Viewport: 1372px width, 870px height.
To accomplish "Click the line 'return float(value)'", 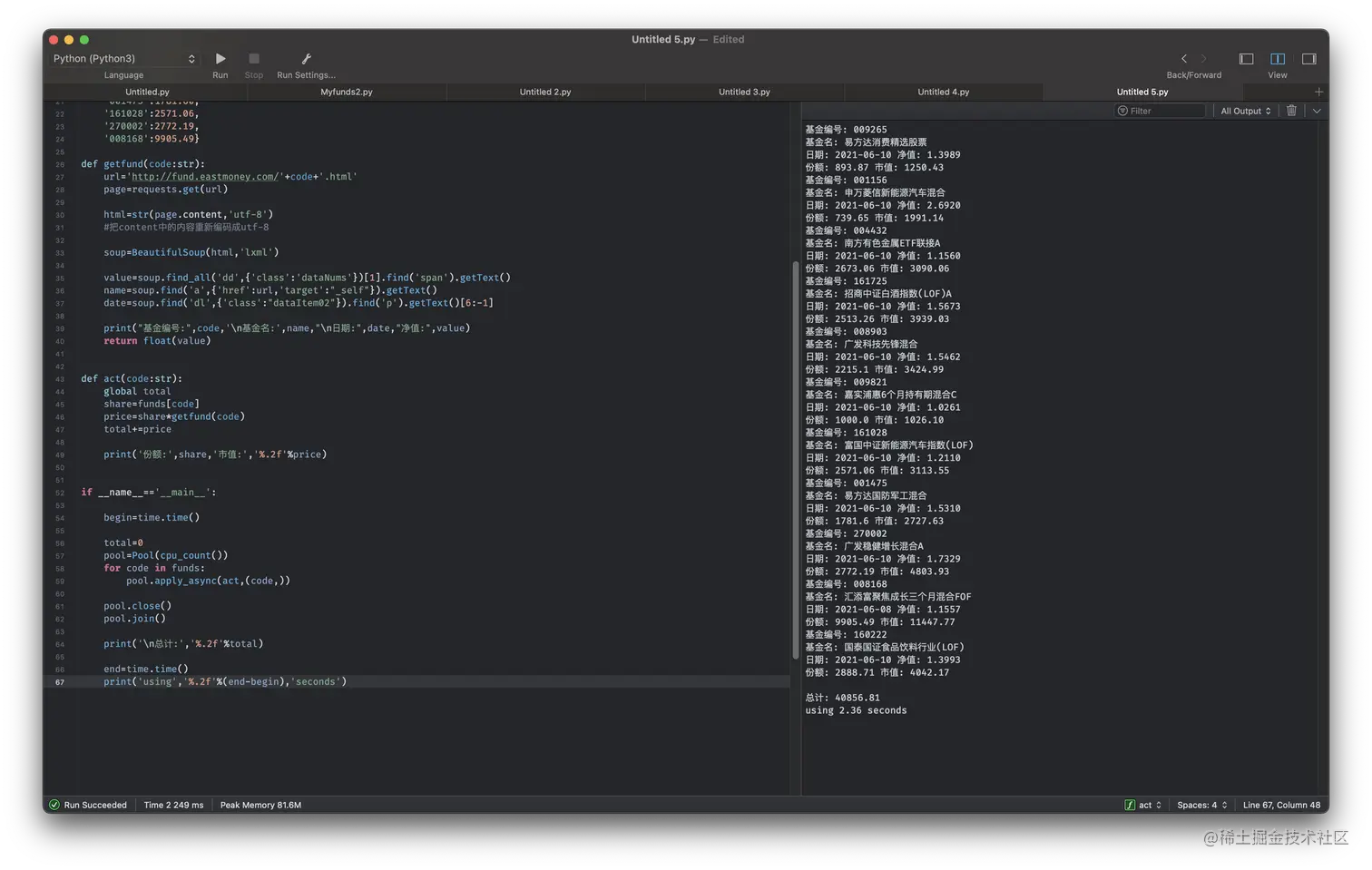I will 157,341.
